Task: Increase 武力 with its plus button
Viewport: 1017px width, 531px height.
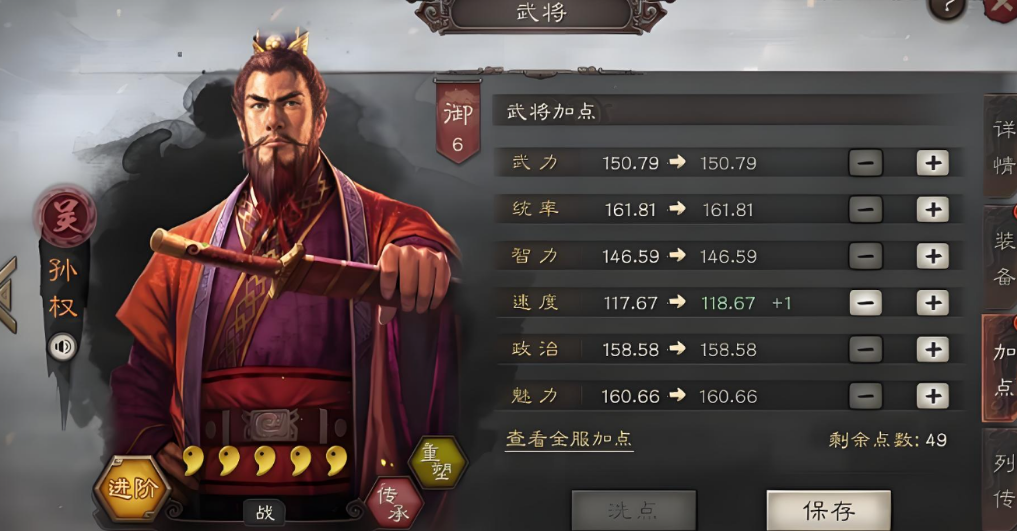Action: pyautogui.click(x=933, y=163)
